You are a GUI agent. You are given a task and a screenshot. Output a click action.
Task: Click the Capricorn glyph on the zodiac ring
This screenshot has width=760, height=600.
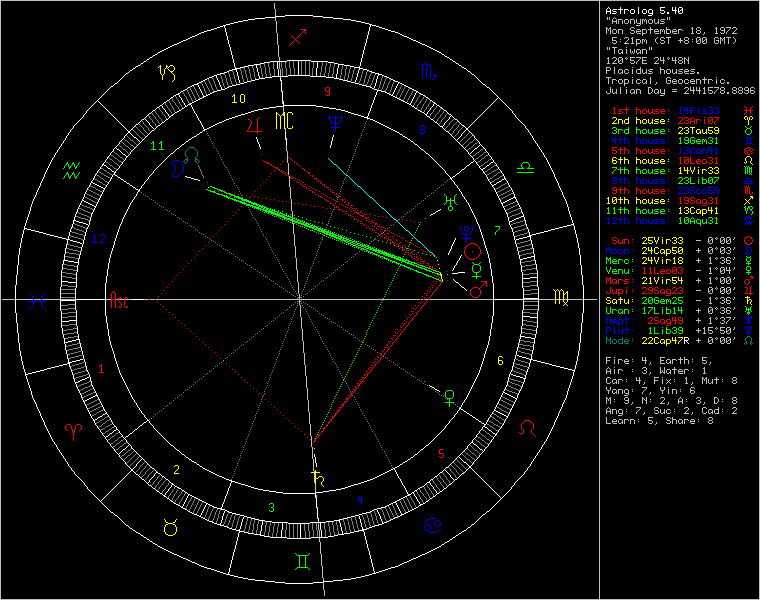pos(167,73)
